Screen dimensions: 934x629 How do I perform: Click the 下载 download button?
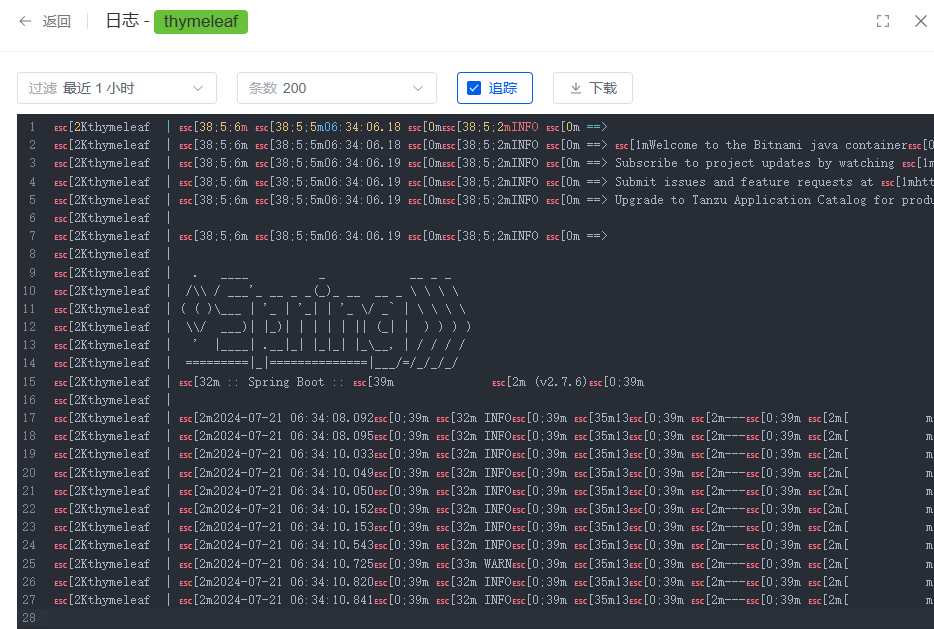[x=593, y=88]
